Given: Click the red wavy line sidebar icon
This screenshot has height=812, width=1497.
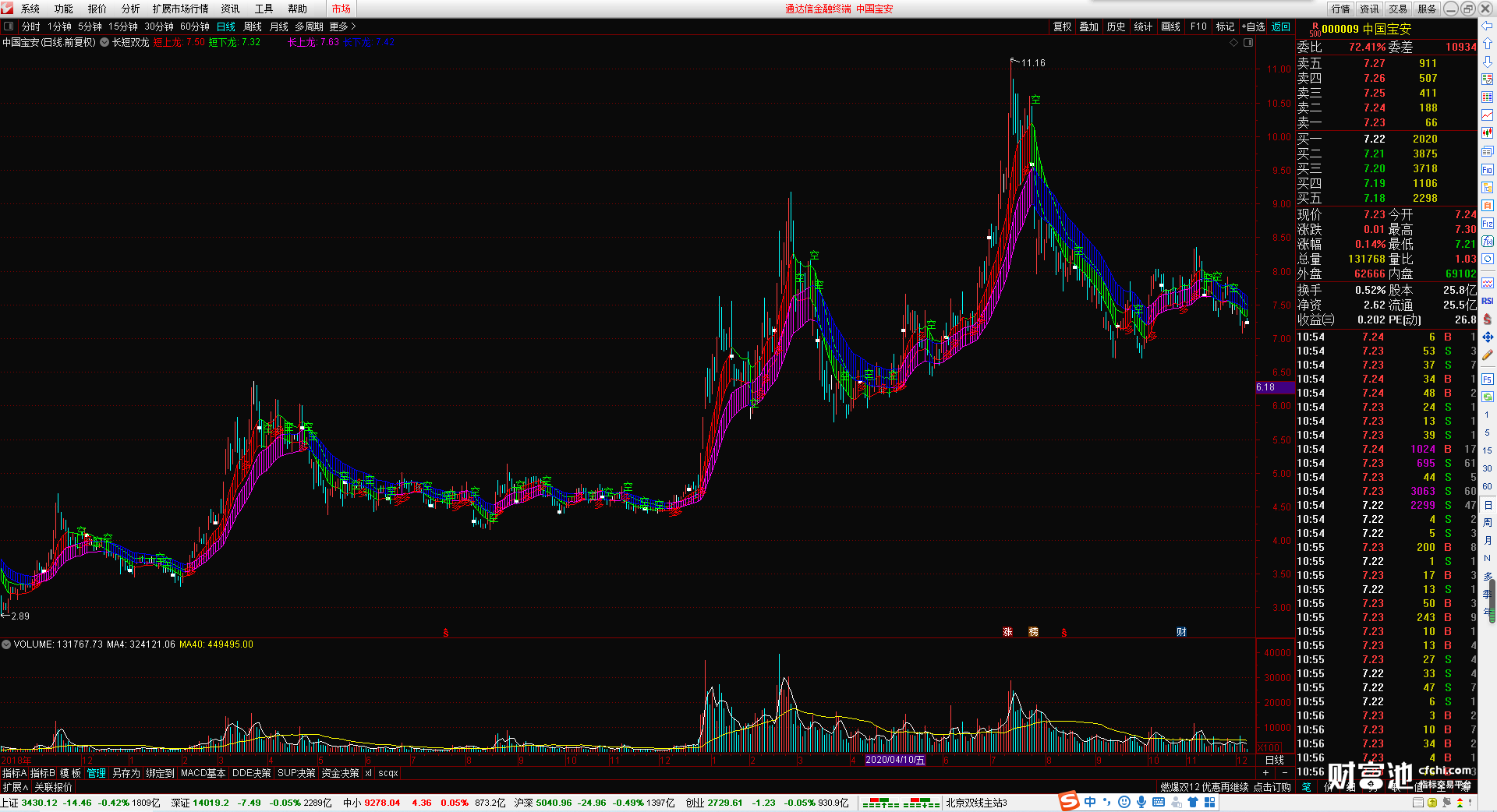Looking at the screenshot, I should tap(1488, 283).
